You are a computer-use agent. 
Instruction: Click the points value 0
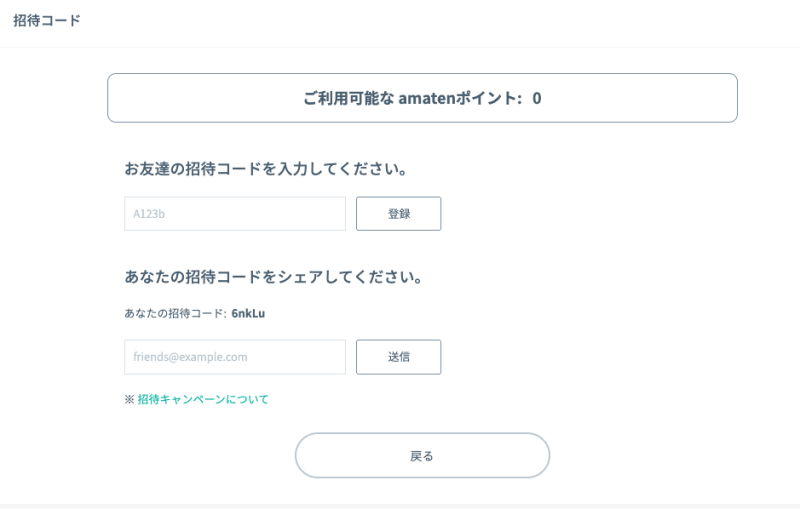537,98
